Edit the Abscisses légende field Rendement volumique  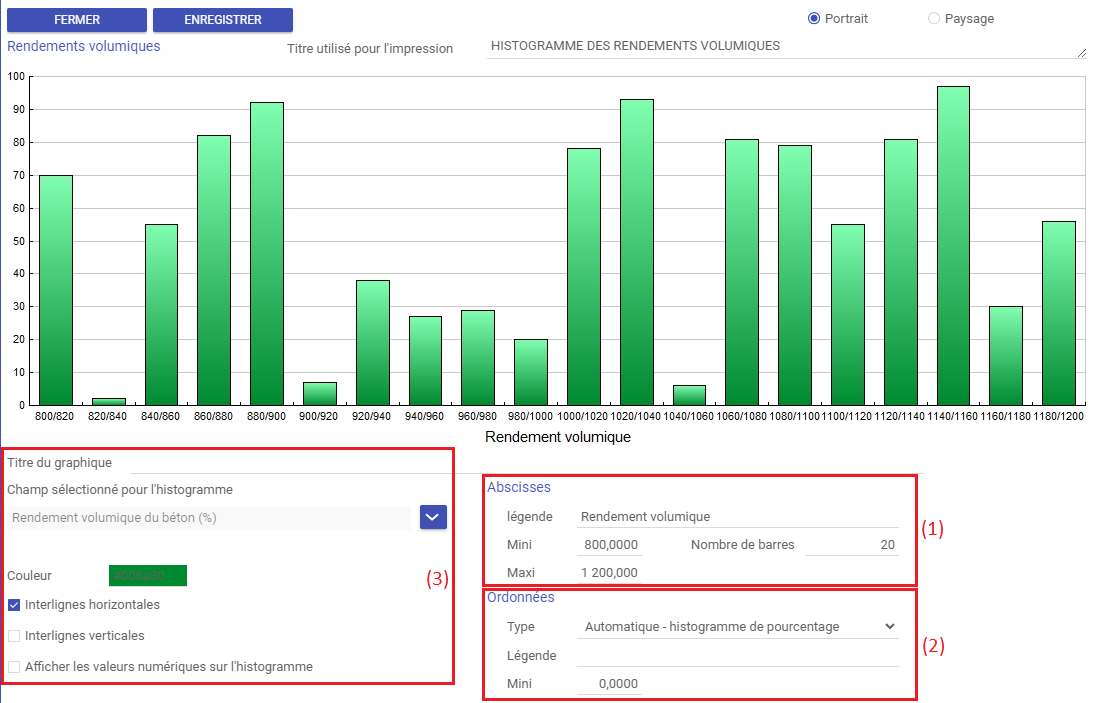coord(737,516)
